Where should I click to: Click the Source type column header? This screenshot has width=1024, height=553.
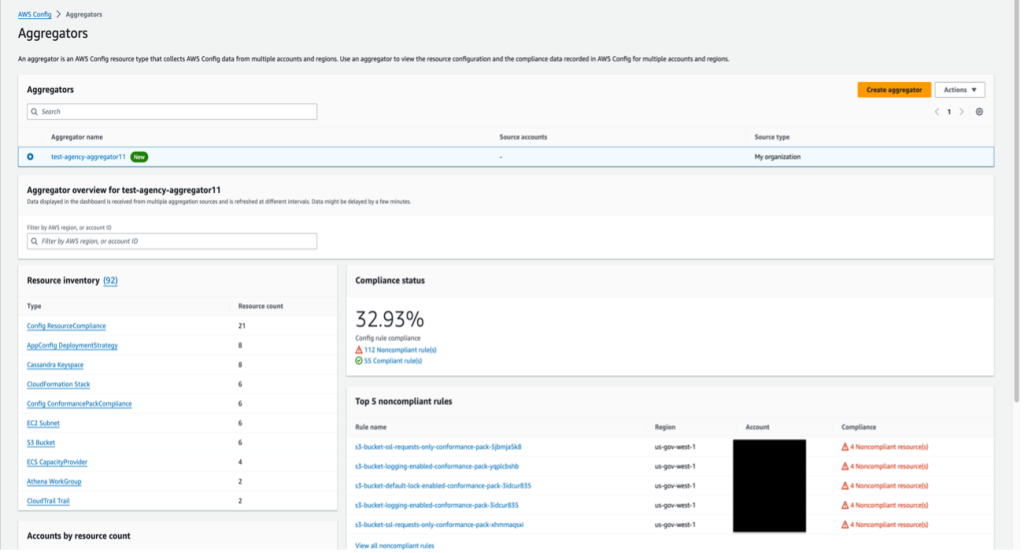click(772, 137)
